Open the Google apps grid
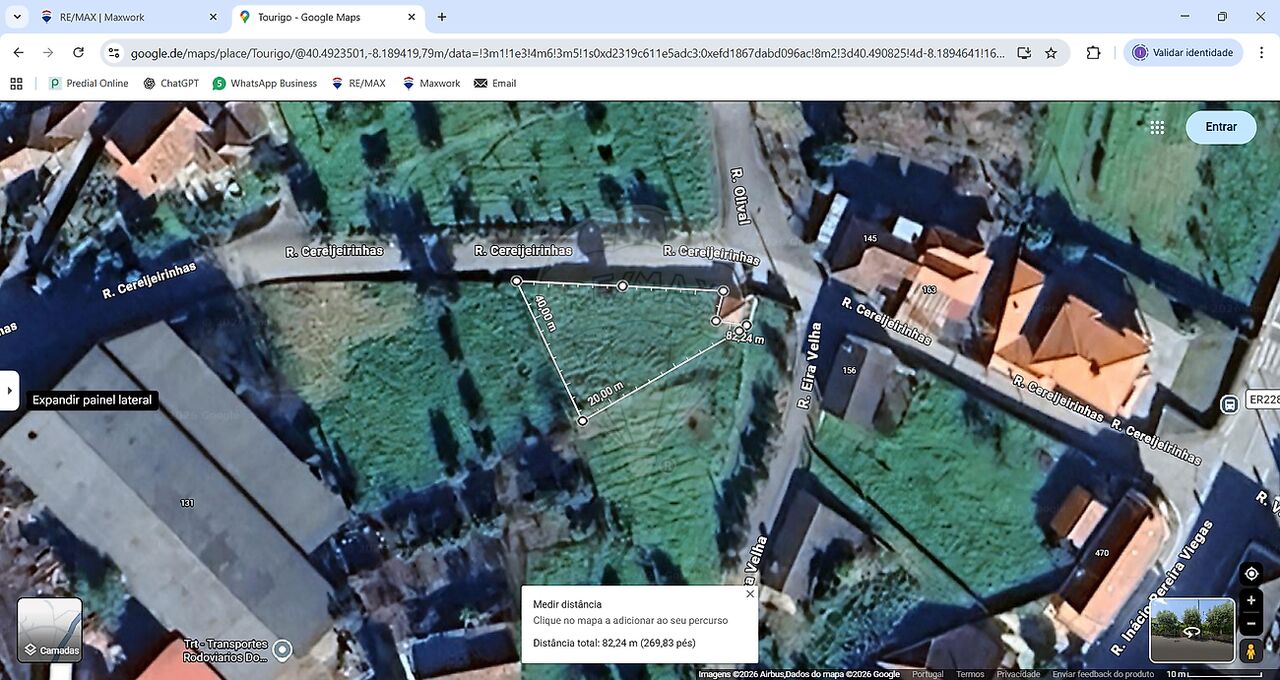This screenshot has height=680, width=1280. point(1157,127)
